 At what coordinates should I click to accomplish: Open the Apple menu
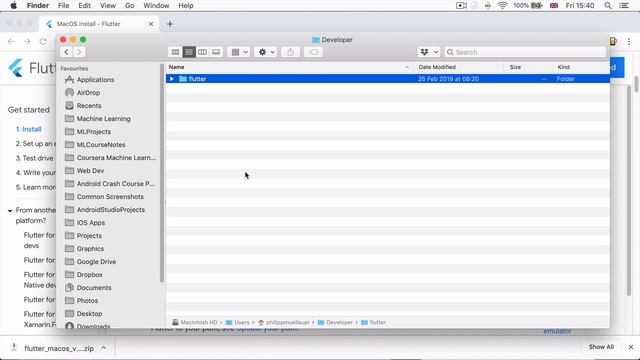click(13, 6)
